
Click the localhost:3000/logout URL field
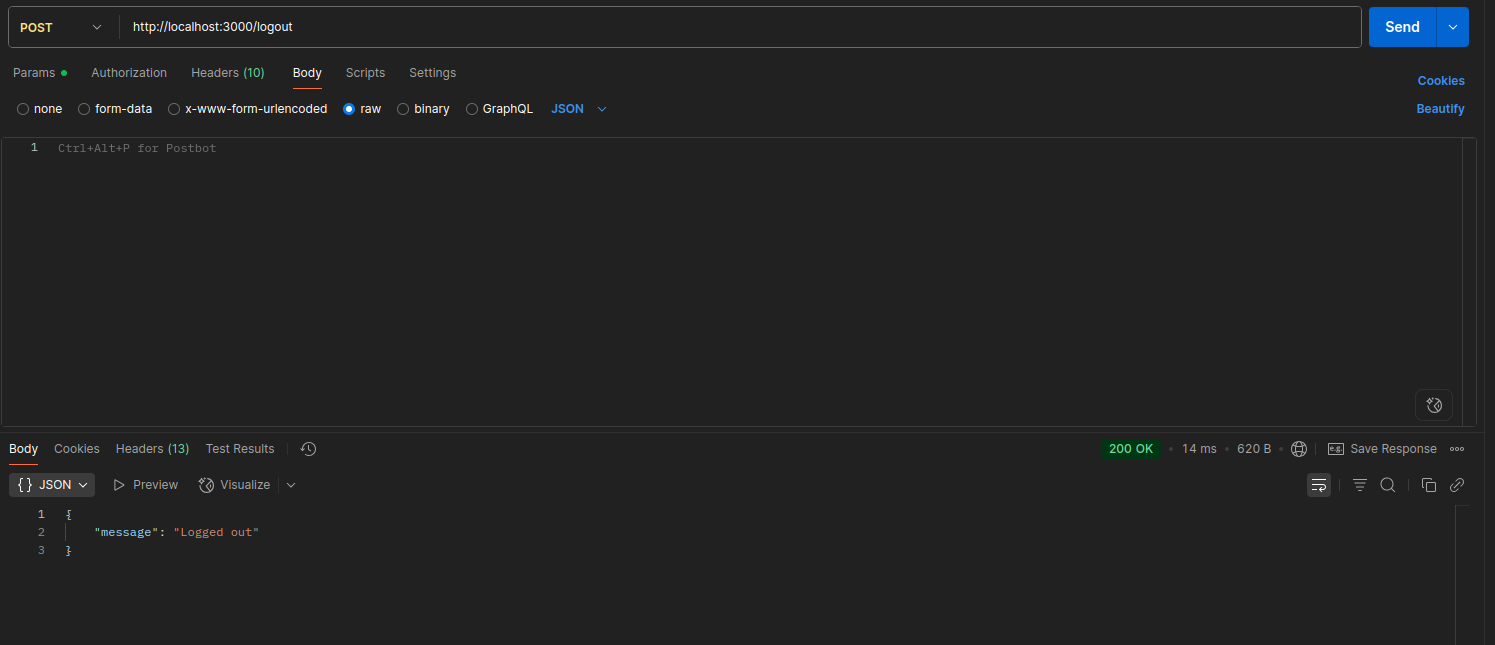pos(740,27)
